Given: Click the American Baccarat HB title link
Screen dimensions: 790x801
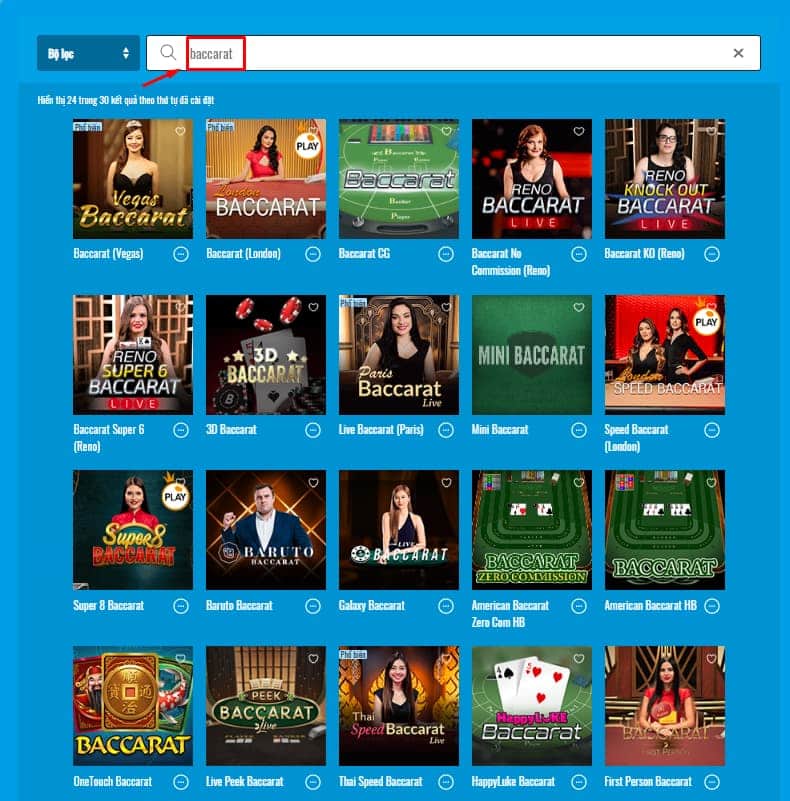Looking at the screenshot, I should click(650, 605).
